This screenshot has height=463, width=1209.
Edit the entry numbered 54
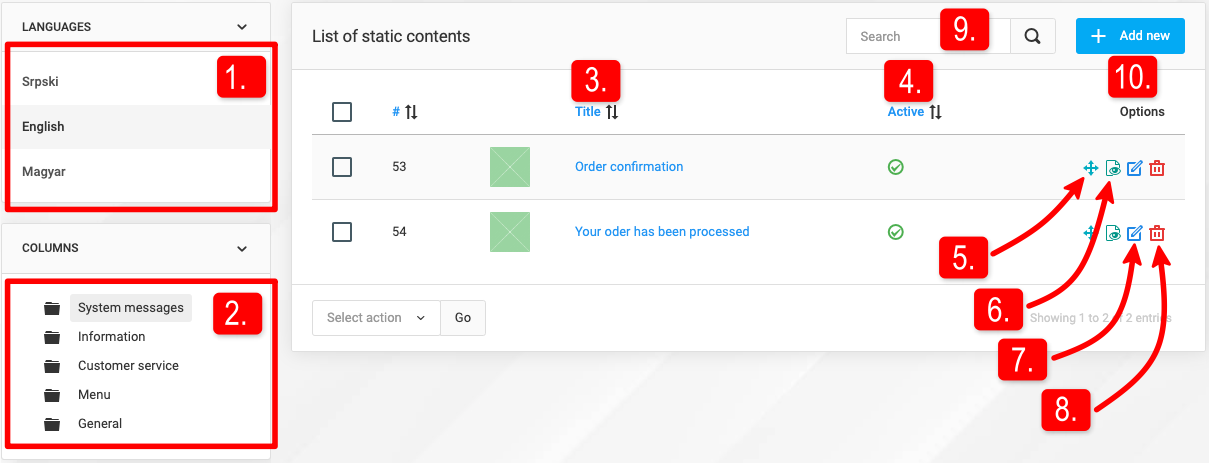tap(1135, 233)
